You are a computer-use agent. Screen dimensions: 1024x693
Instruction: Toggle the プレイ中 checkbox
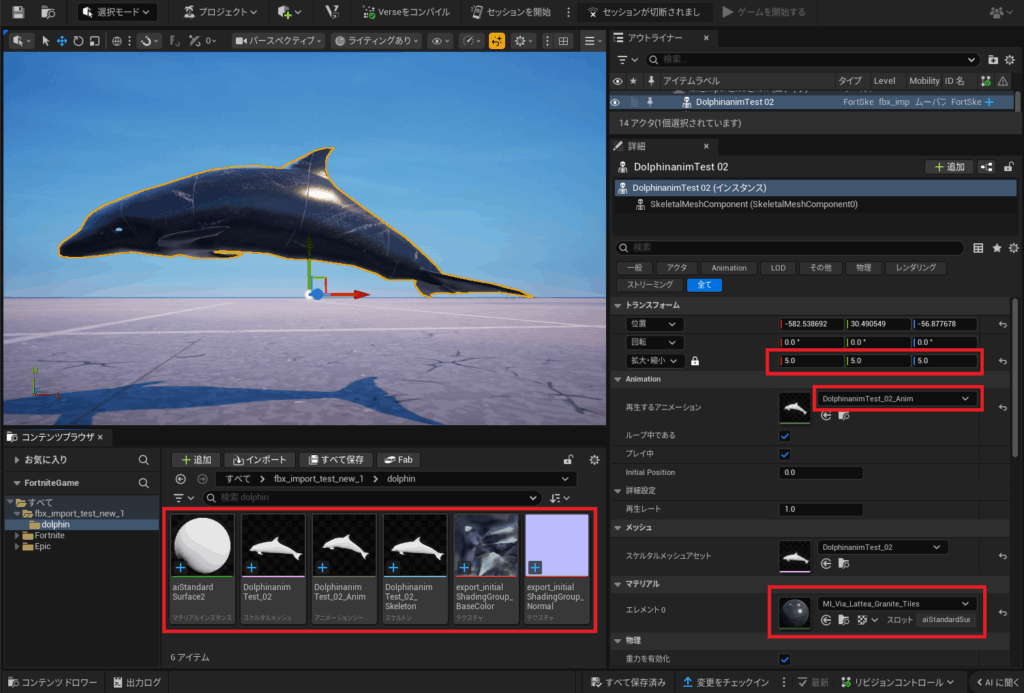[785, 454]
